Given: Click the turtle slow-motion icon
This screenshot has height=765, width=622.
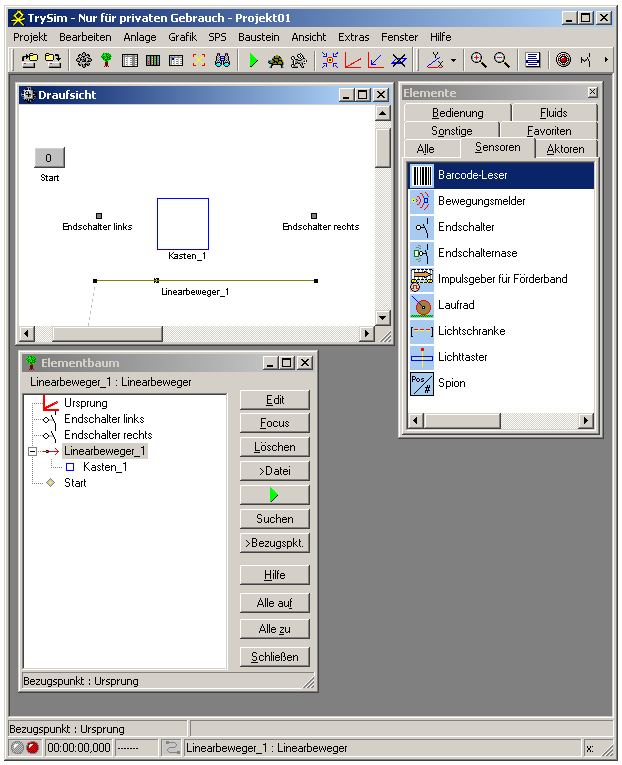Looking at the screenshot, I should pos(275,60).
